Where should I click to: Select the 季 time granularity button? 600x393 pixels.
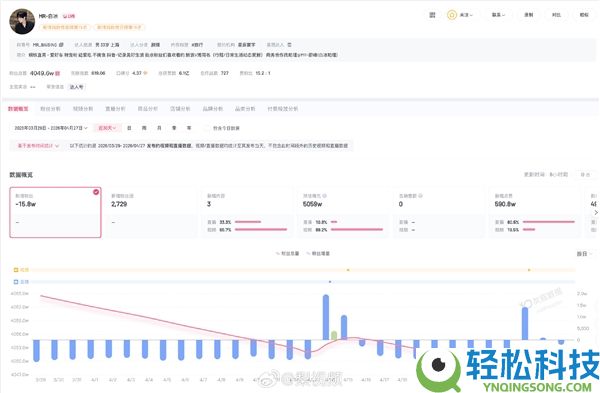174,128
